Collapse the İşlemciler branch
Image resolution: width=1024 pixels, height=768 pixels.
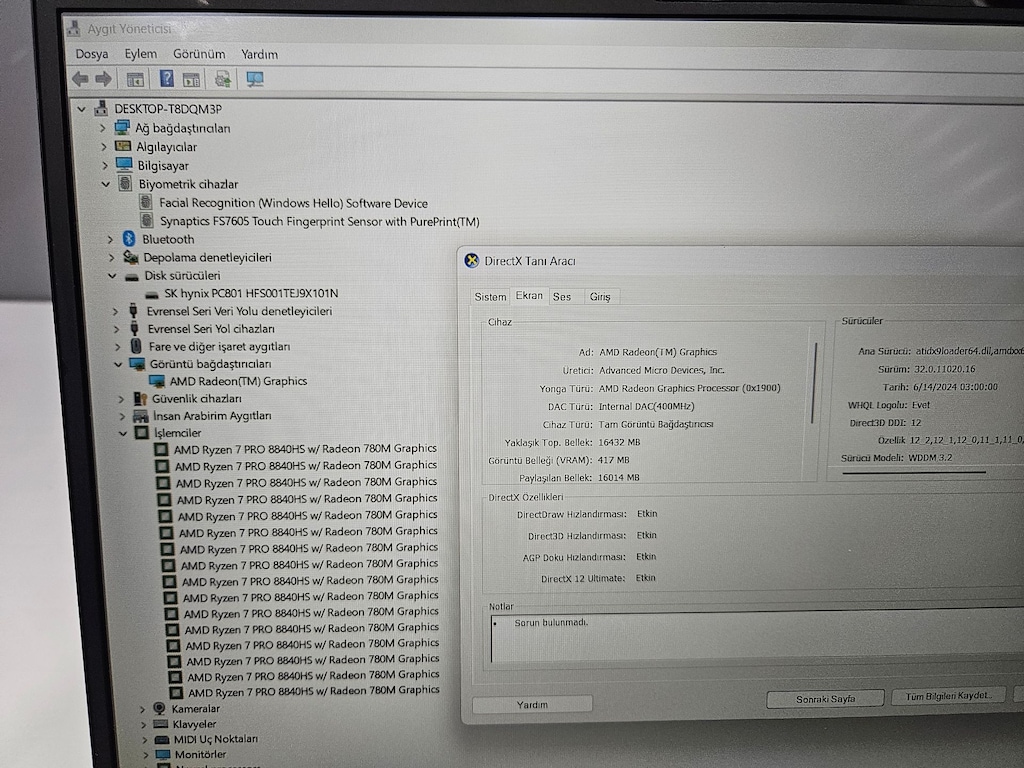(x=123, y=433)
